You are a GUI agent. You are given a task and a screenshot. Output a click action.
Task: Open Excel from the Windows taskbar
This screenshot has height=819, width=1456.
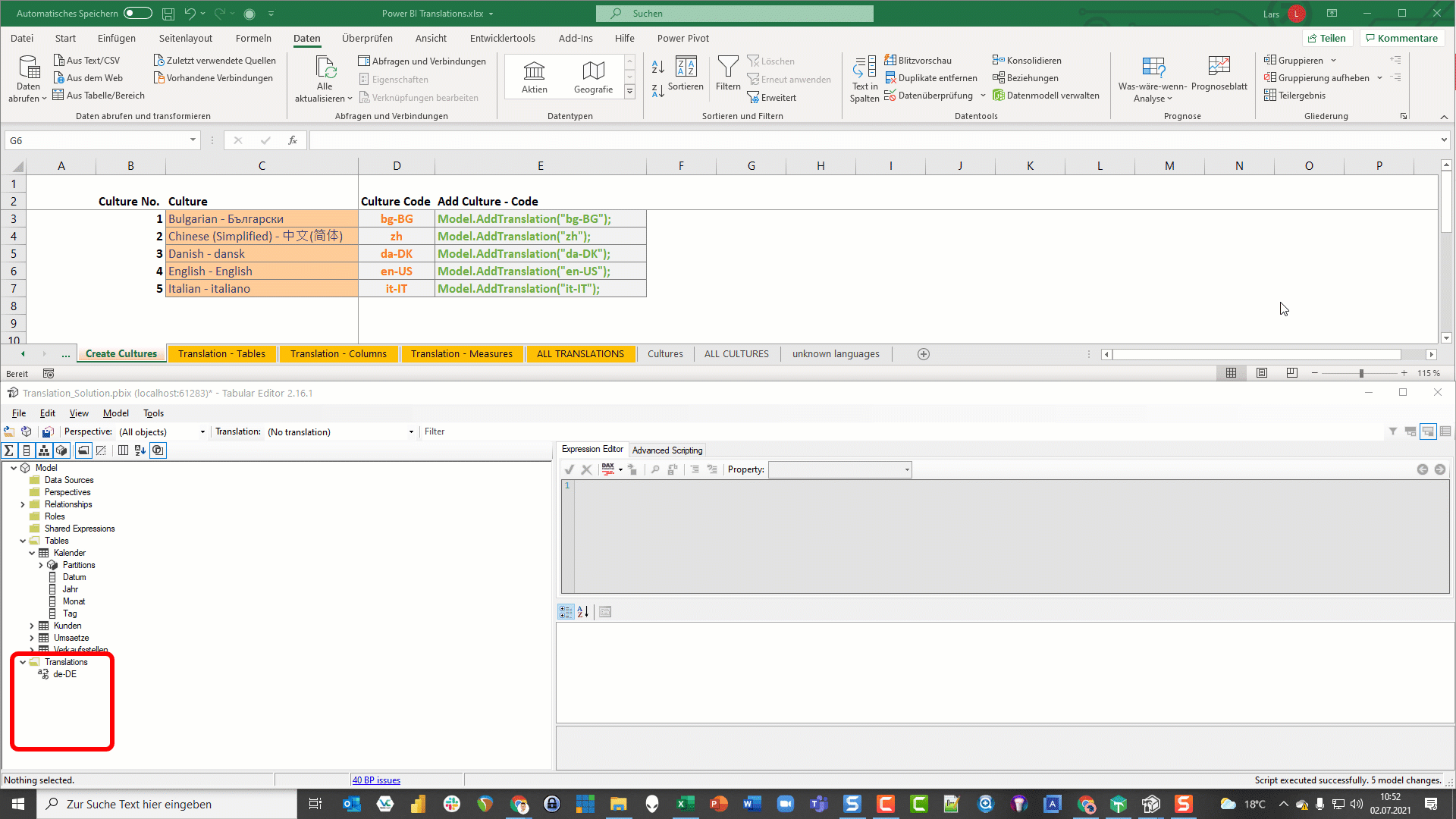coord(686,804)
